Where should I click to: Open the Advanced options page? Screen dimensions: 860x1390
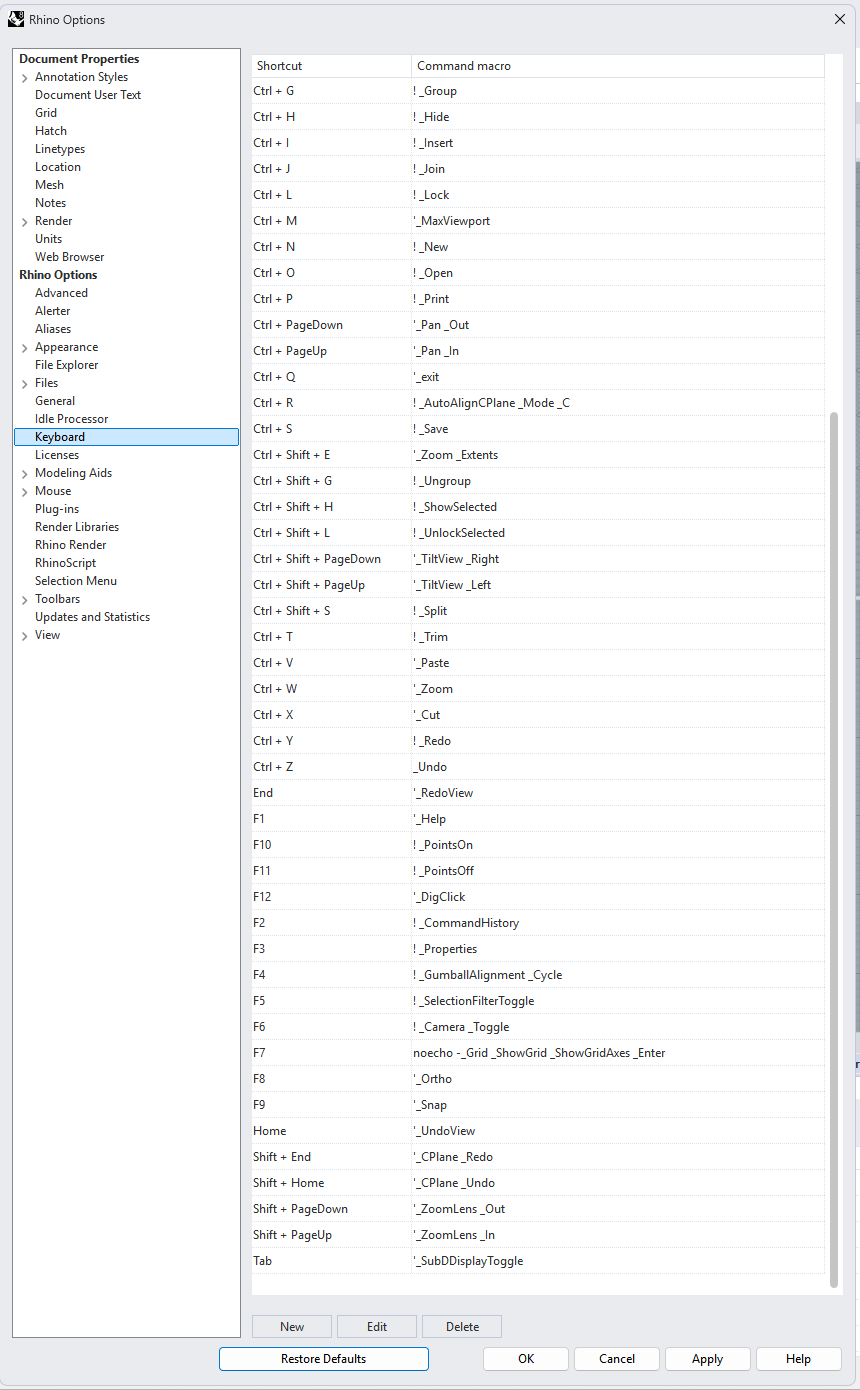click(61, 292)
